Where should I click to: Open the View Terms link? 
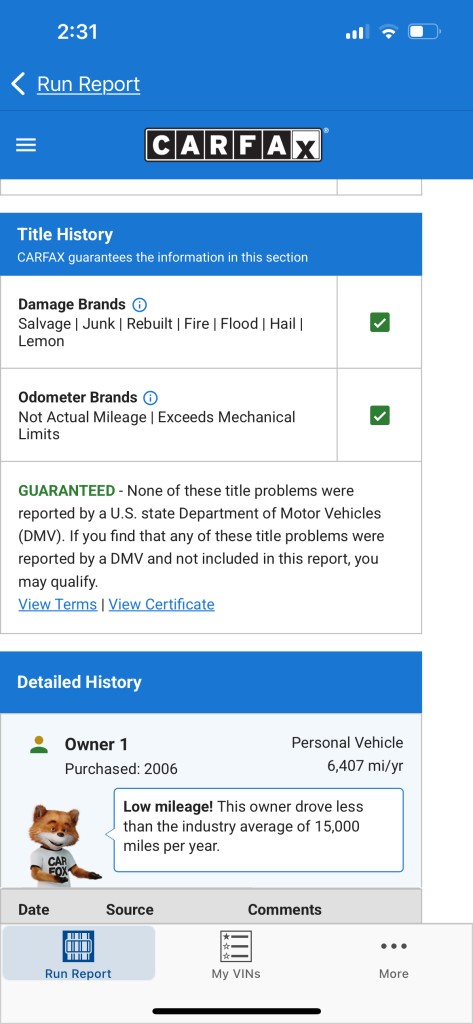click(x=57, y=604)
